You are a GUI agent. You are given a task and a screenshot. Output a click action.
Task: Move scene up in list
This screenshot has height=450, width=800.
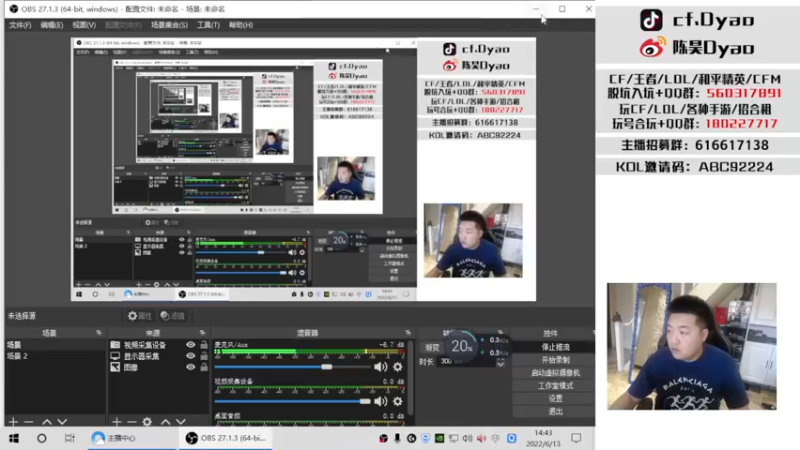click(47, 422)
